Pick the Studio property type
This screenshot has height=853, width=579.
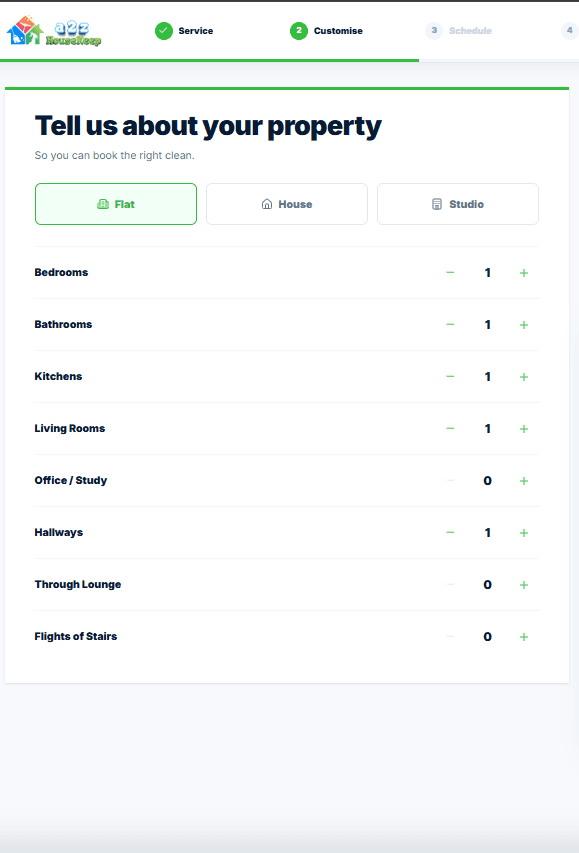458,204
